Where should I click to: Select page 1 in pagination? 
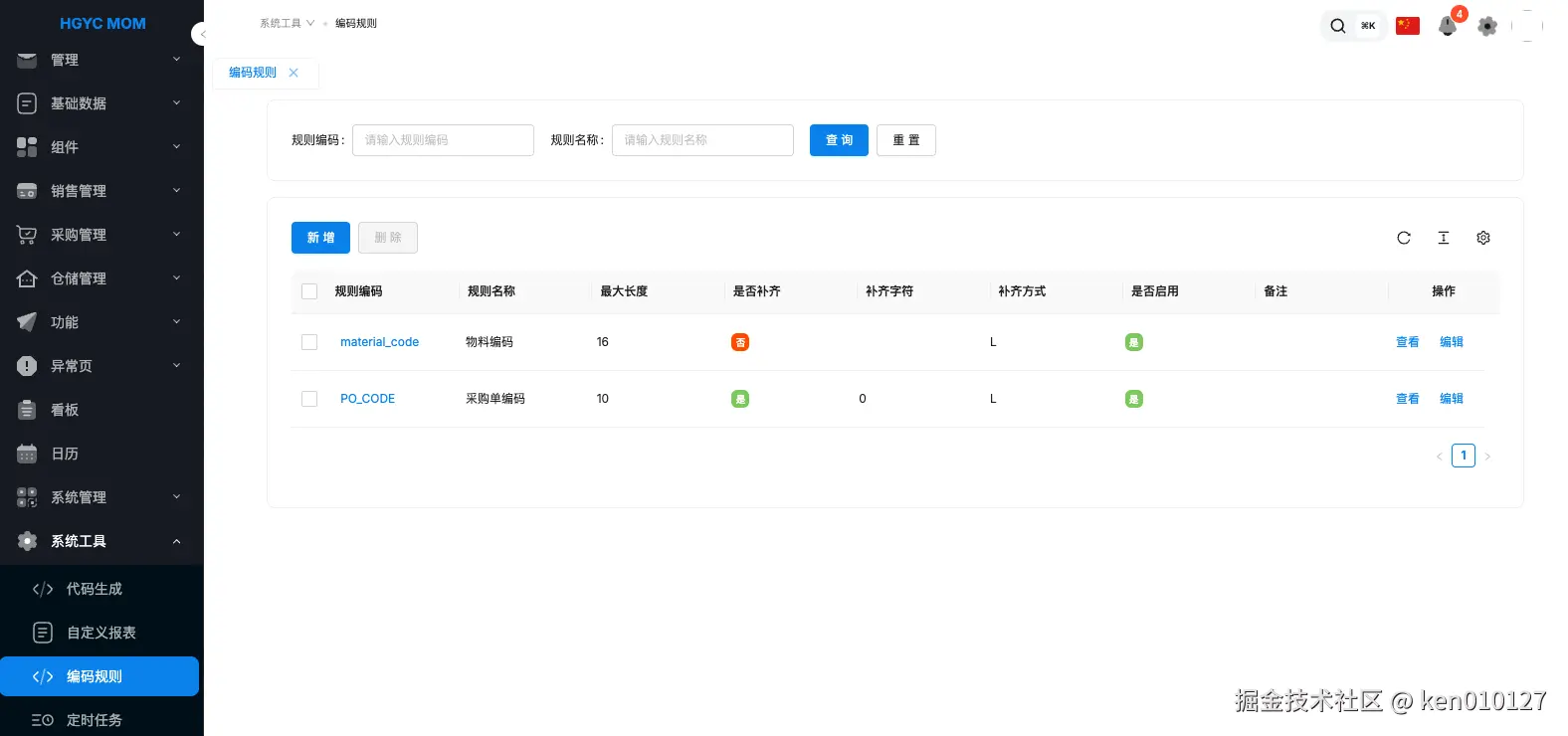[1464, 456]
